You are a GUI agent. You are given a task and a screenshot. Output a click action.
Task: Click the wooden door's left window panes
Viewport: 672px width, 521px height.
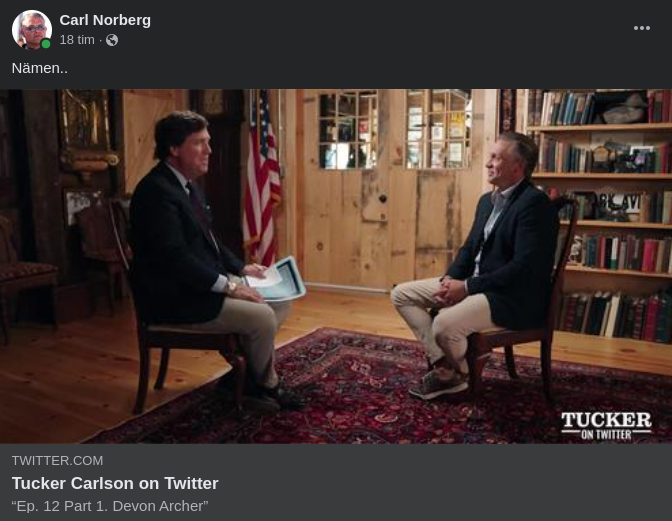tap(348, 129)
